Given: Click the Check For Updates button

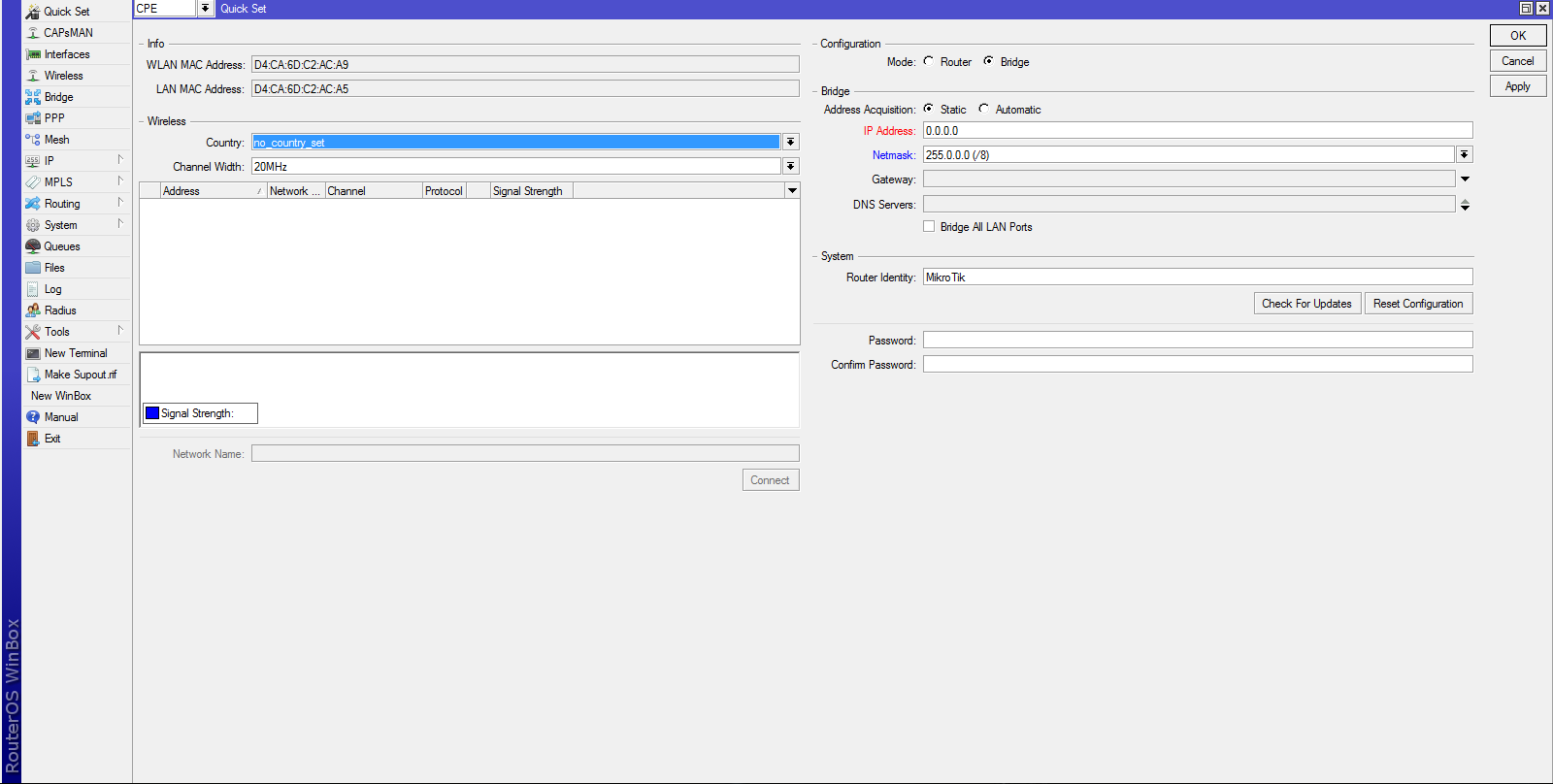Looking at the screenshot, I should click(x=1306, y=304).
